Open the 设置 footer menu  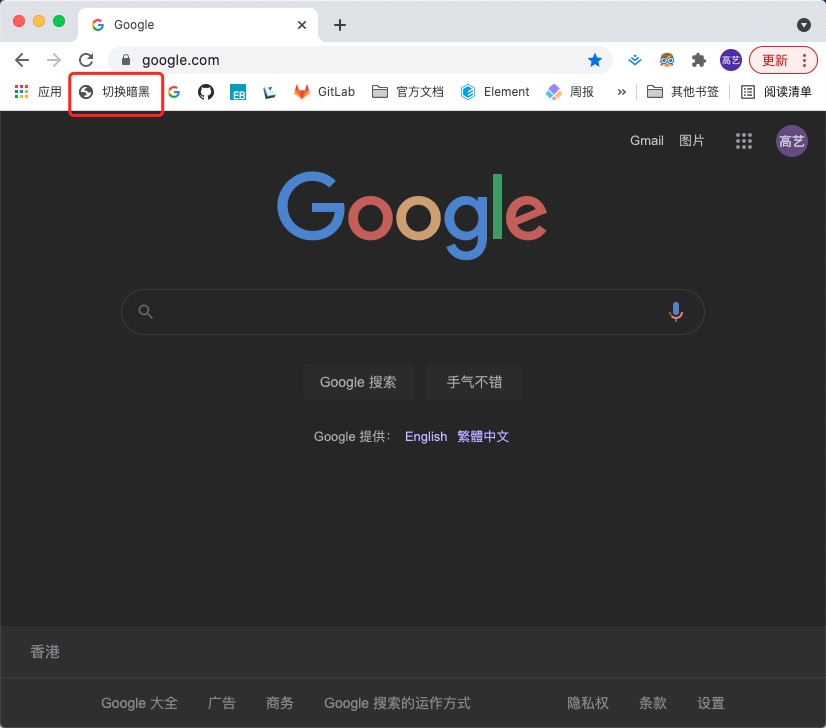(x=711, y=703)
